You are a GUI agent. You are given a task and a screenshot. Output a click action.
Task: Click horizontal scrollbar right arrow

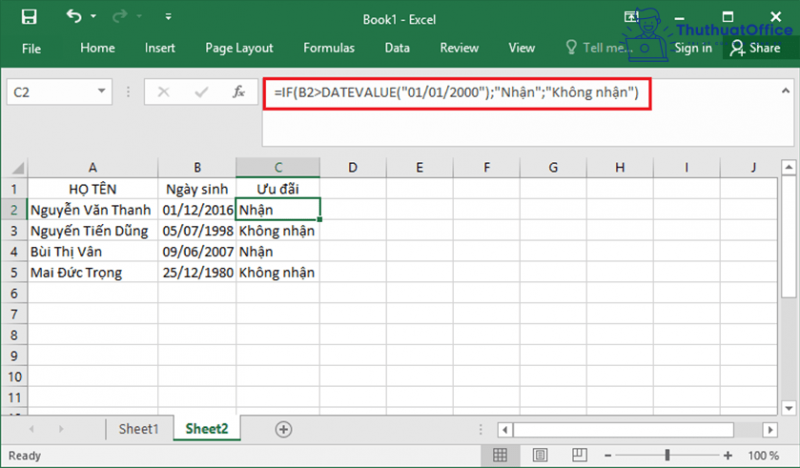pos(770,430)
